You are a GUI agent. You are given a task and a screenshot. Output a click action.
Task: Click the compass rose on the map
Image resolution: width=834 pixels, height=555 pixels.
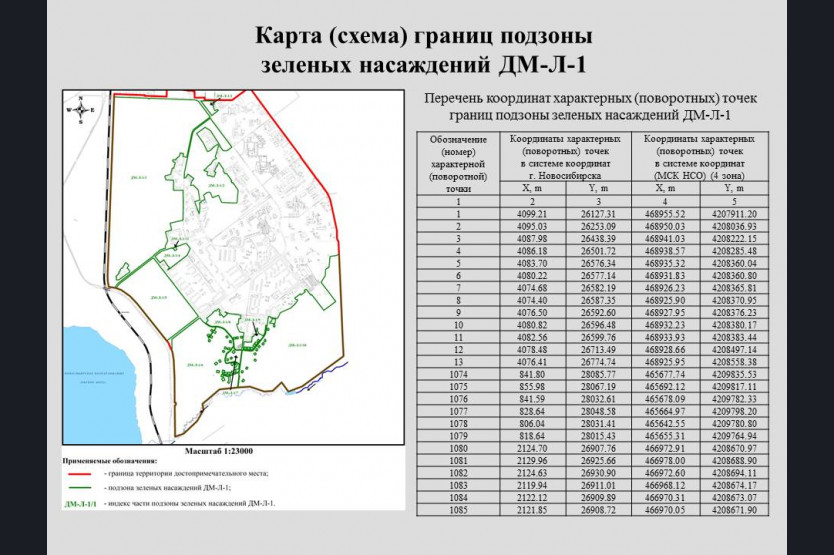tap(80, 110)
